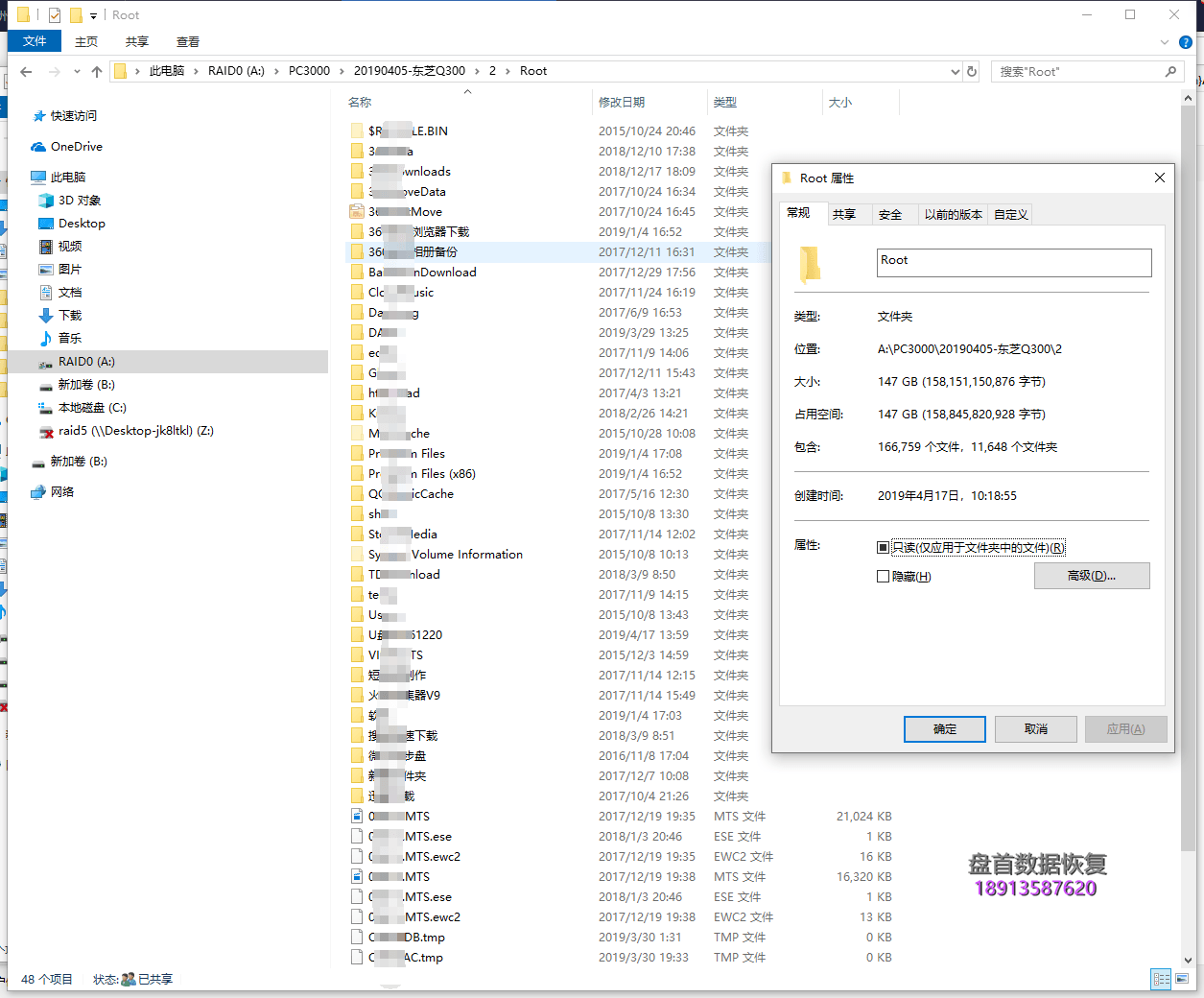Select the System Volume Information folder
Screen dimensions: 1204x998
click(437, 555)
